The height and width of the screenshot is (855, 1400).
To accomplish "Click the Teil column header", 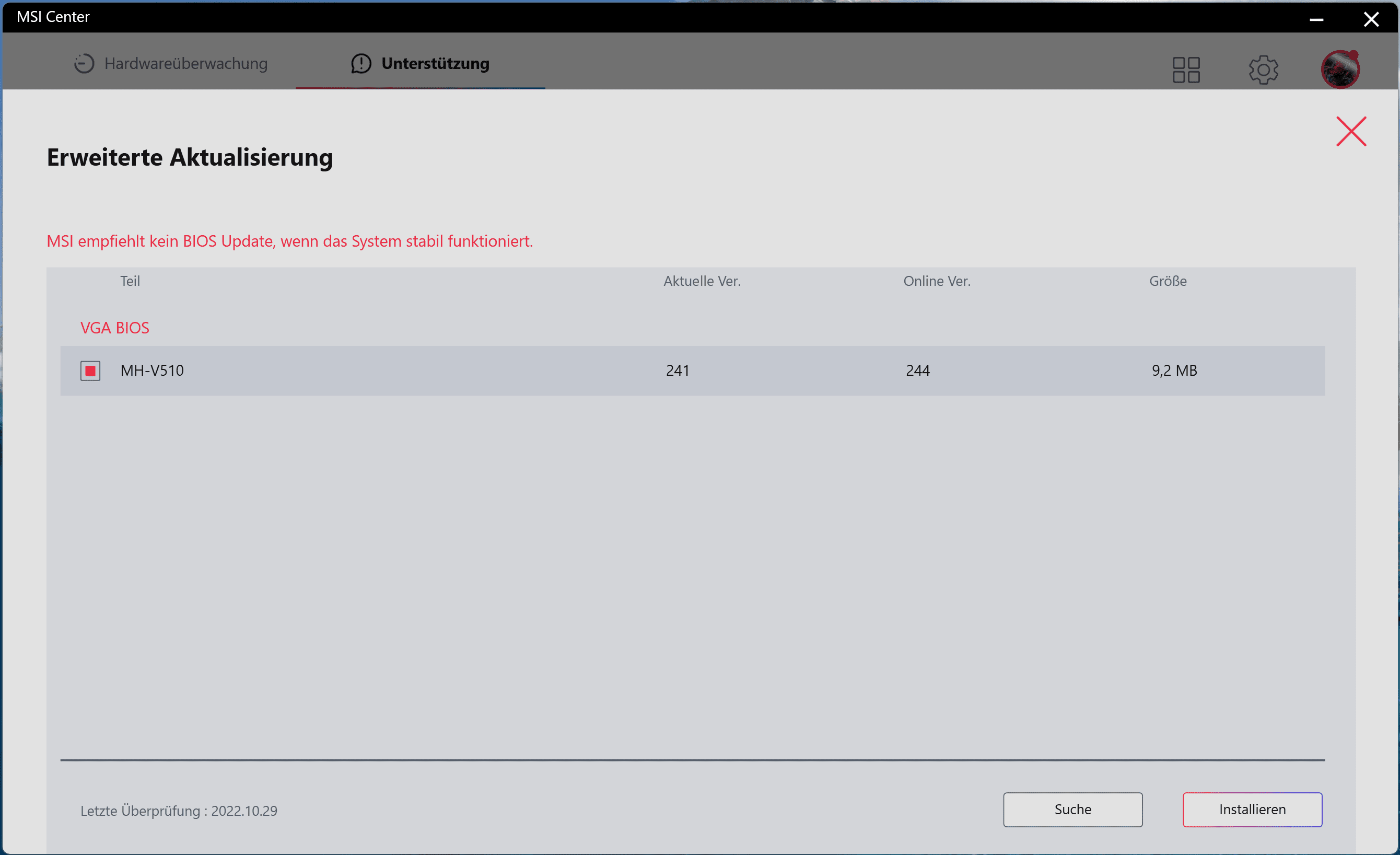I will pos(130,281).
